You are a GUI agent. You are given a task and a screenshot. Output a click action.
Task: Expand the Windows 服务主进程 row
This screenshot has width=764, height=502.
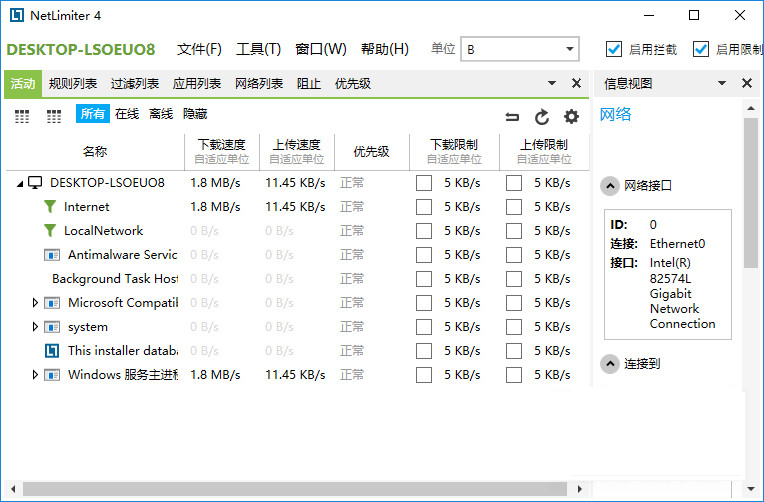[35, 375]
